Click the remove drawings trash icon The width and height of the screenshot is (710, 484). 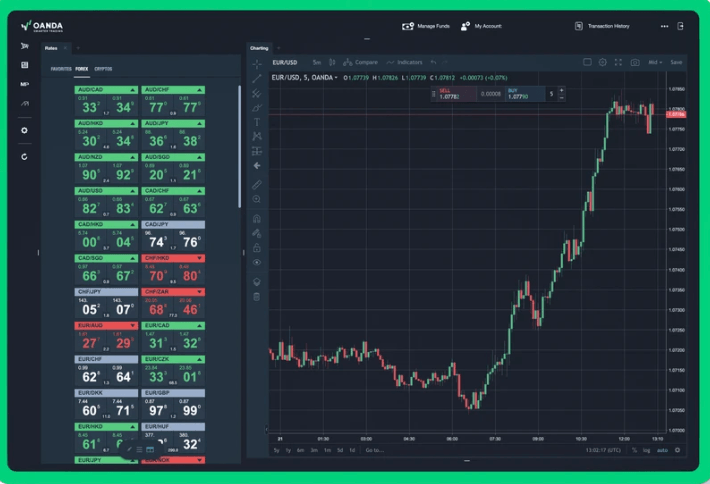pyautogui.click(x=257, y=297)
